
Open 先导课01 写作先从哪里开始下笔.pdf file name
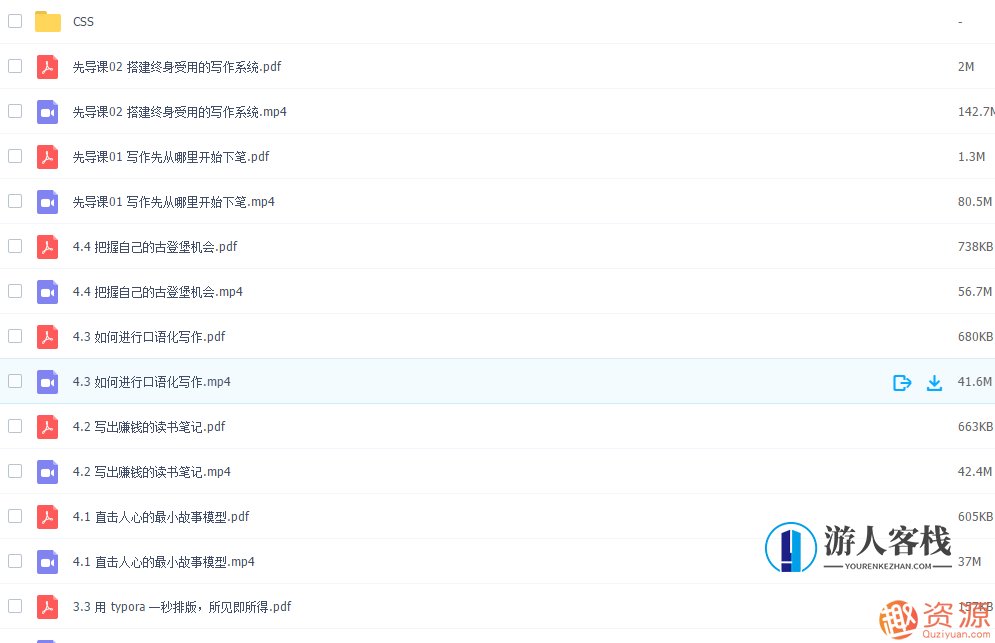(x=171, y=157)
